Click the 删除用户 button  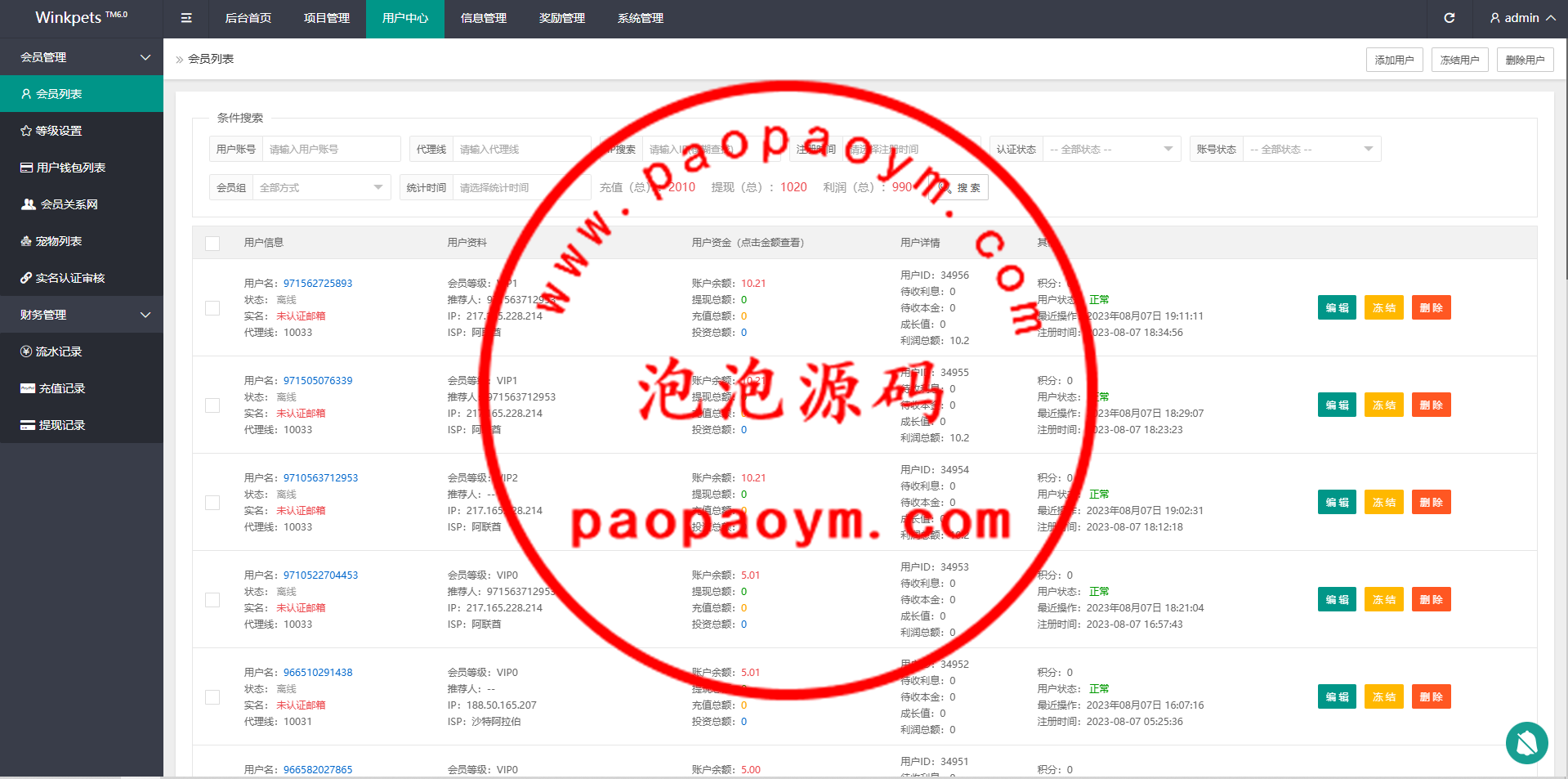(1526, 60)
